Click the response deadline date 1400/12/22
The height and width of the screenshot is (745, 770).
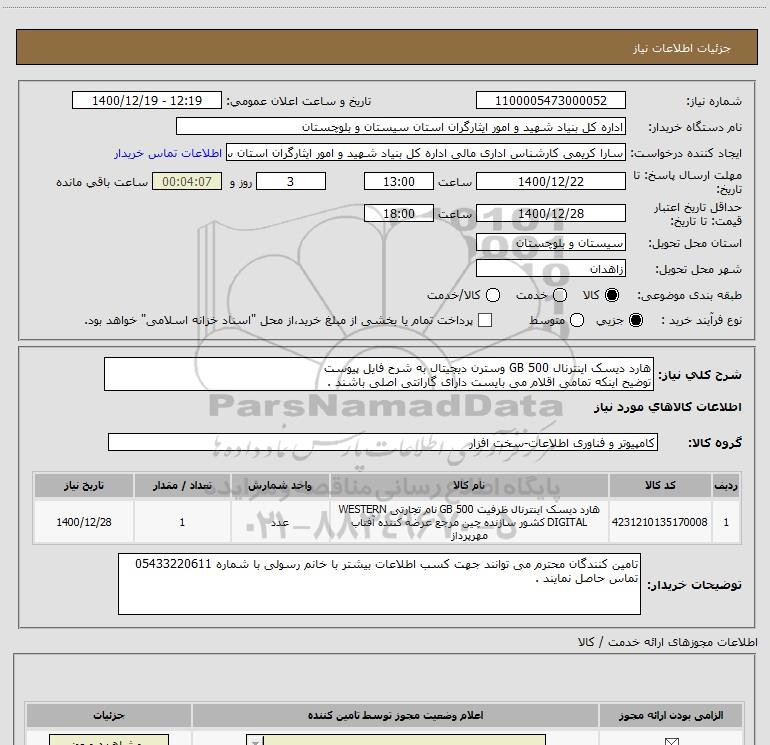click(550, 182)
